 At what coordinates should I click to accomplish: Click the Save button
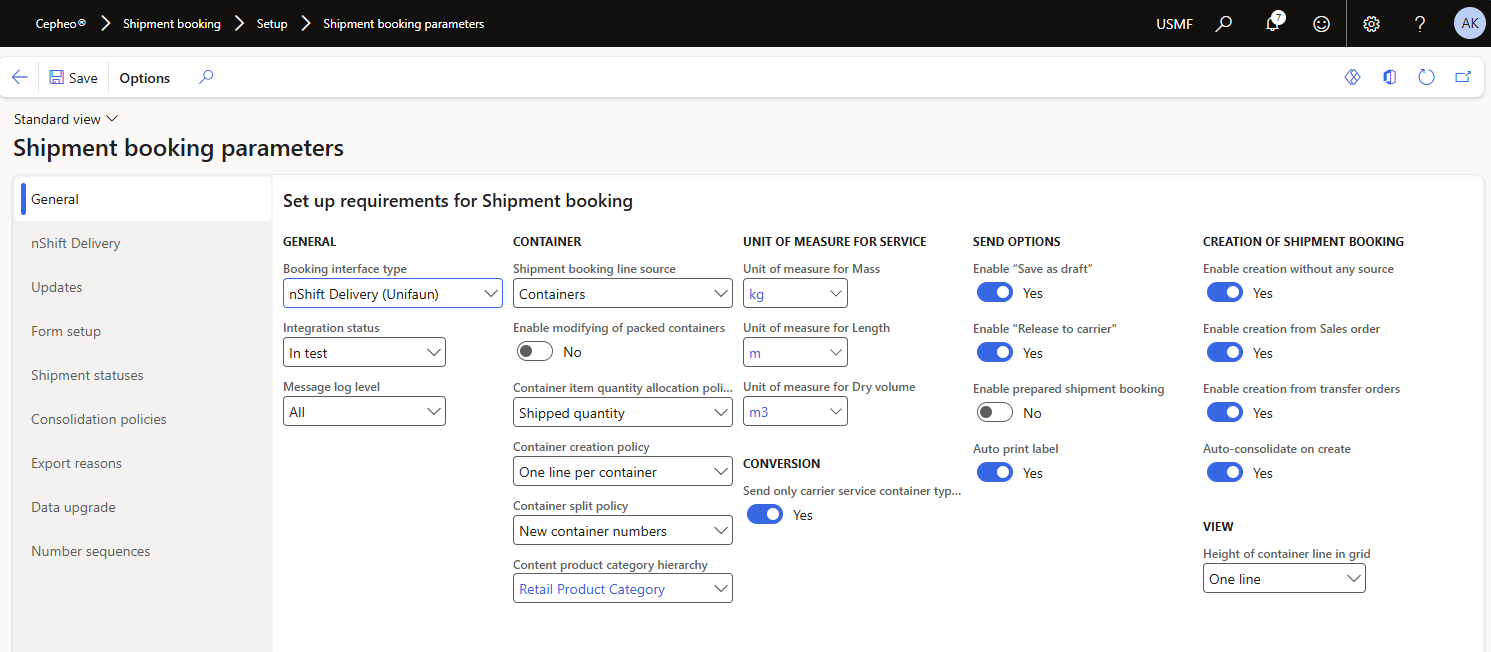click(73, 78)
